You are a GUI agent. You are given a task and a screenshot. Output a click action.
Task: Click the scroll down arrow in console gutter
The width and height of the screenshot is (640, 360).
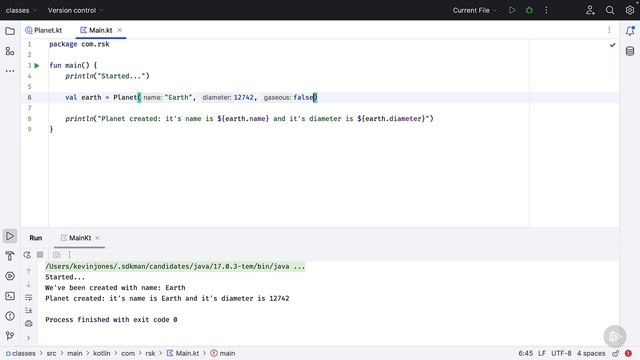(x=29, y=284)
